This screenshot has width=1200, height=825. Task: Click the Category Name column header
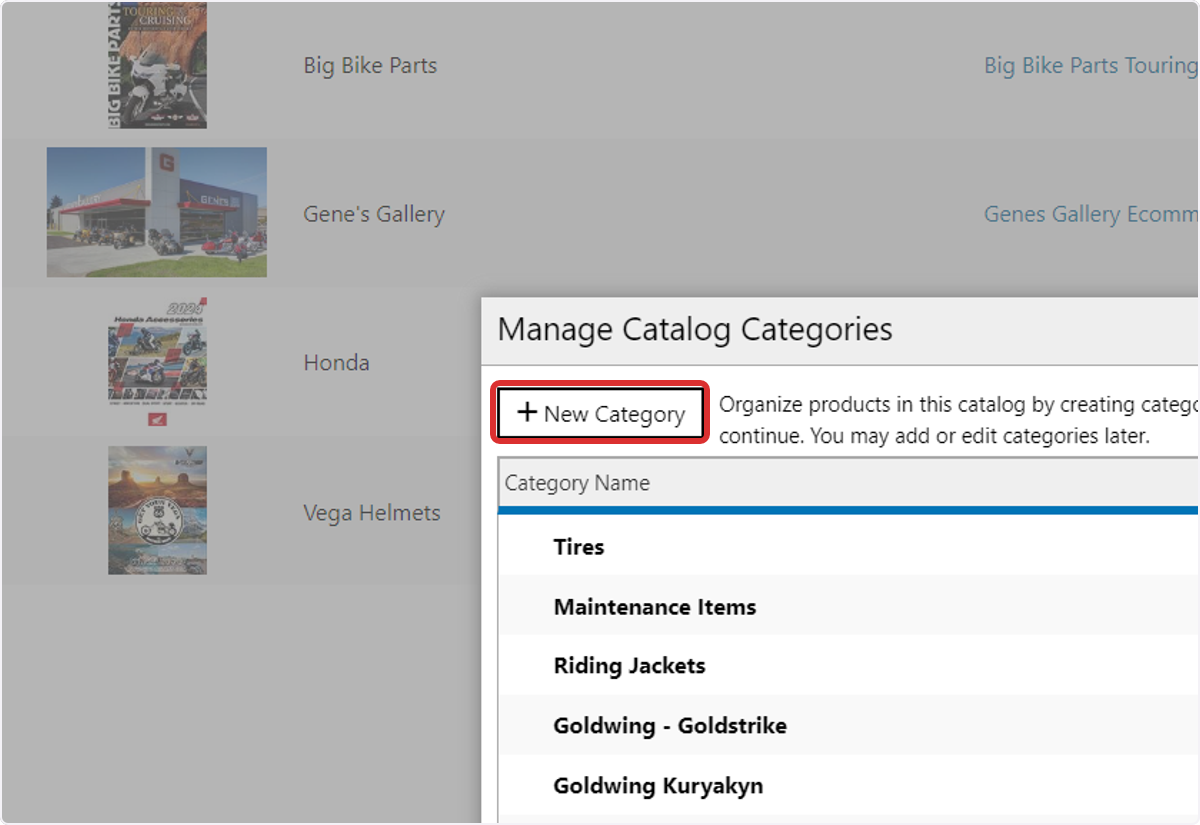pyautogui.click(x=848, y=483)
